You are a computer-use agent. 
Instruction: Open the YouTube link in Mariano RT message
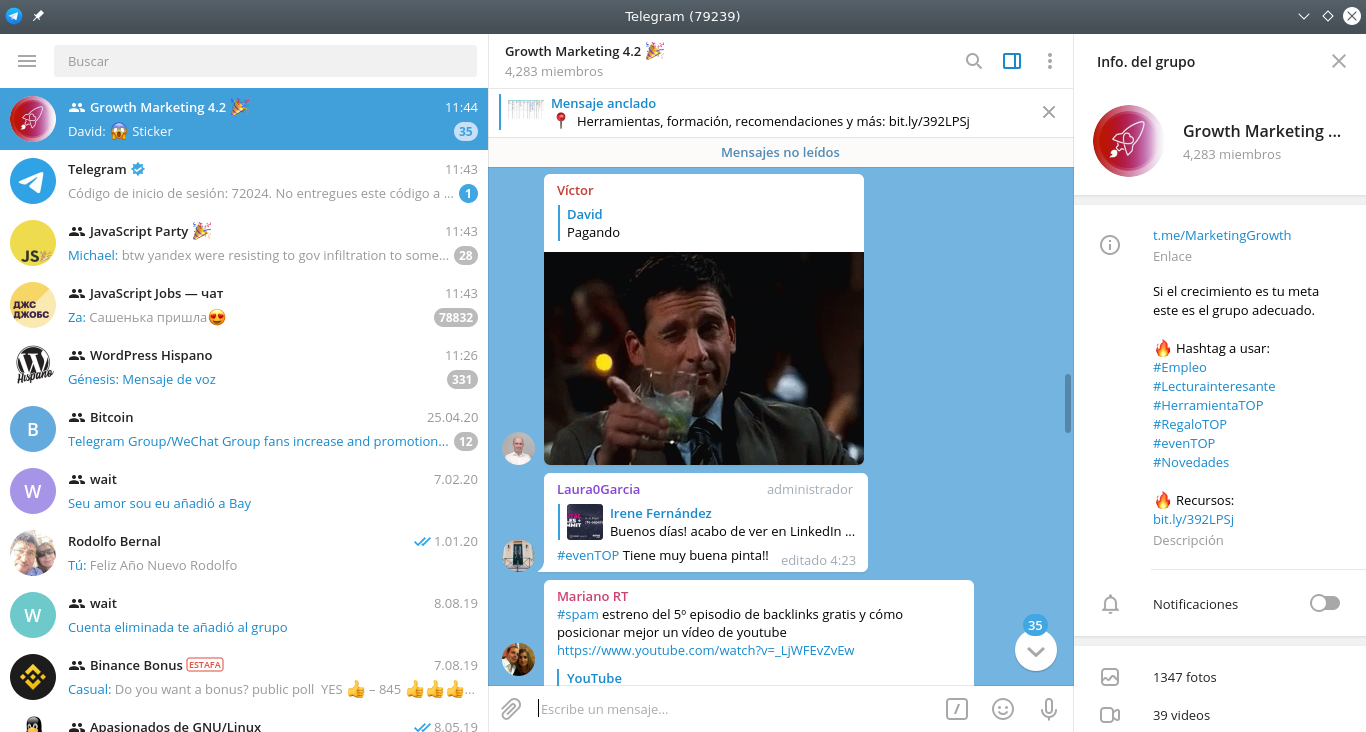coord(706,650)
